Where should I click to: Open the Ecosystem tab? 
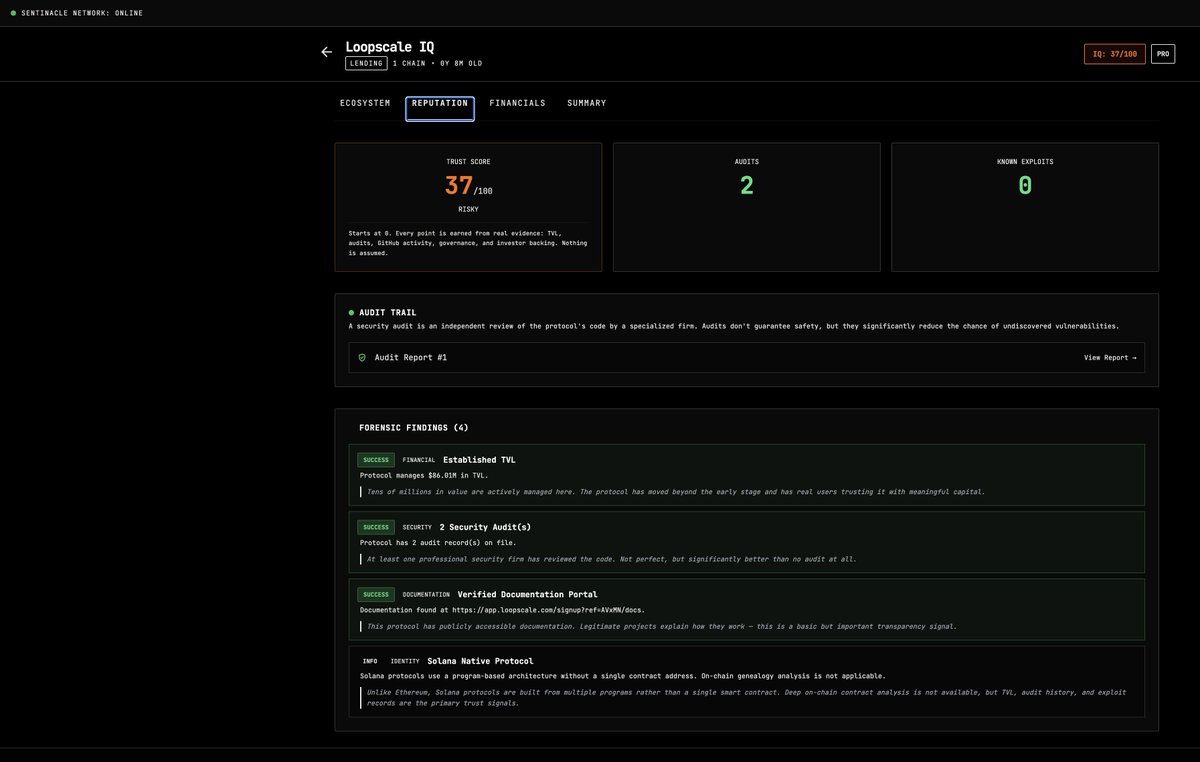pyautogui.click(x=365, y=103)
